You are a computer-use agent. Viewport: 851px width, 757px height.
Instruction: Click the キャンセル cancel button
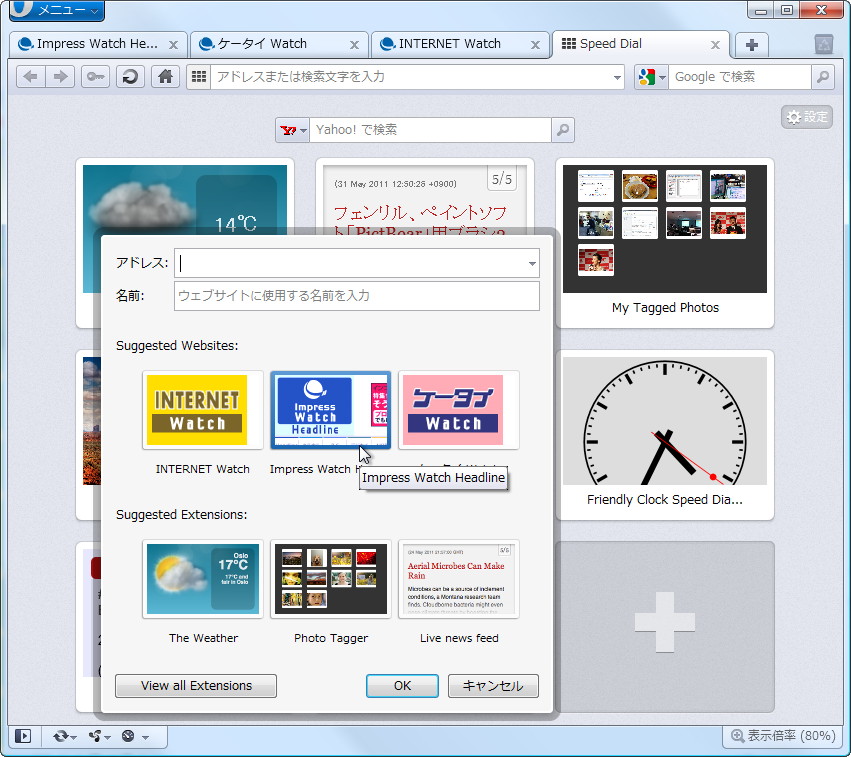coord(493,686)
